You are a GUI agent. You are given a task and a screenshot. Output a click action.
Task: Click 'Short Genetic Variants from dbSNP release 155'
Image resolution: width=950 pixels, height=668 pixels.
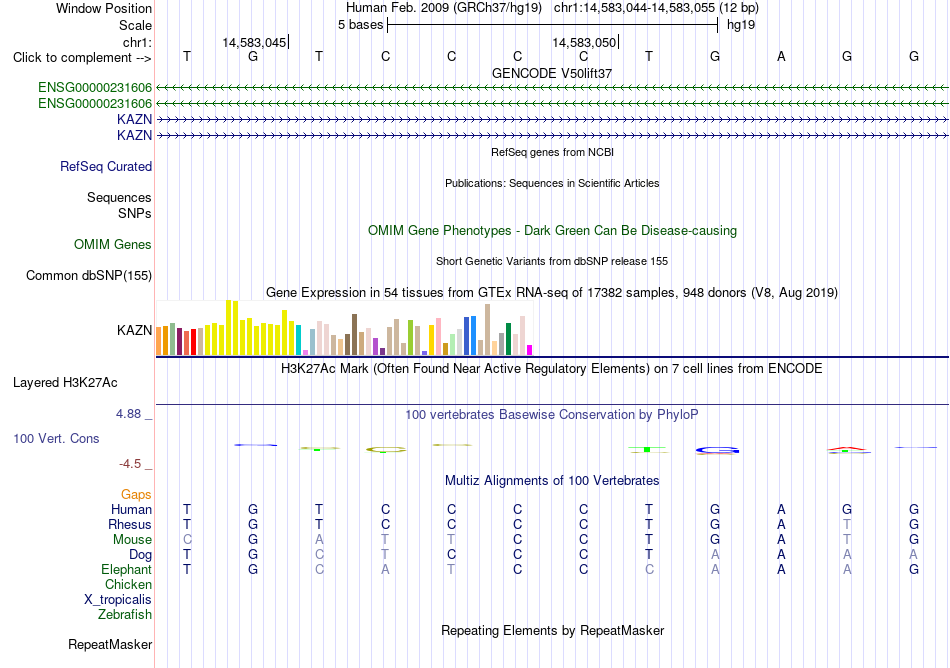pos(552,262)
